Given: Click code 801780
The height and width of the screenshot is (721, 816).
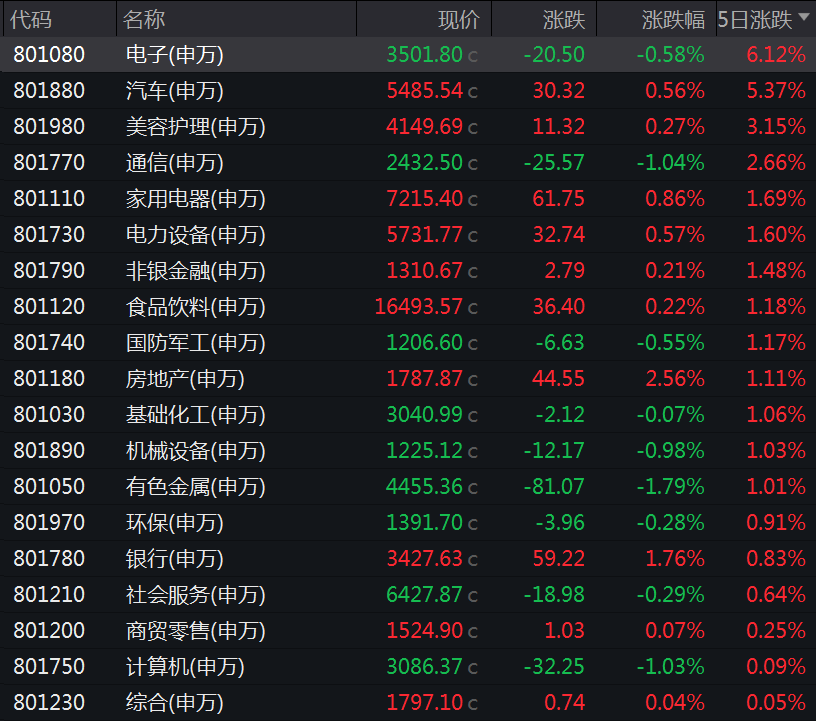Looking at the screenshot, I should (49, 558).
